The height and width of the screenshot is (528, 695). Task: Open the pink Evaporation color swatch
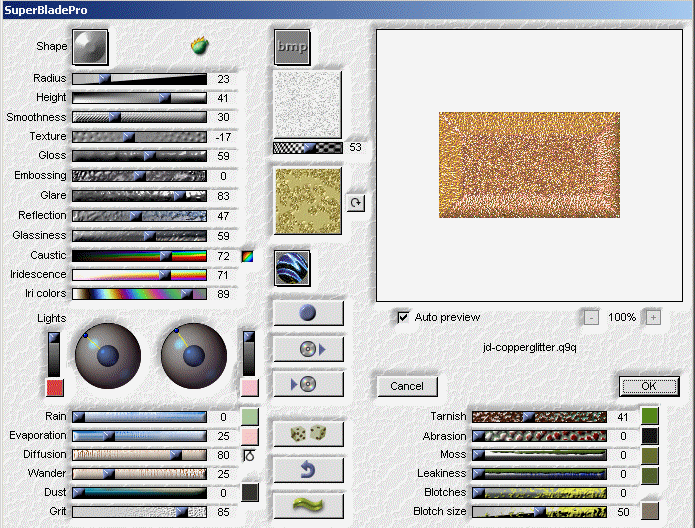pos(250,436)
